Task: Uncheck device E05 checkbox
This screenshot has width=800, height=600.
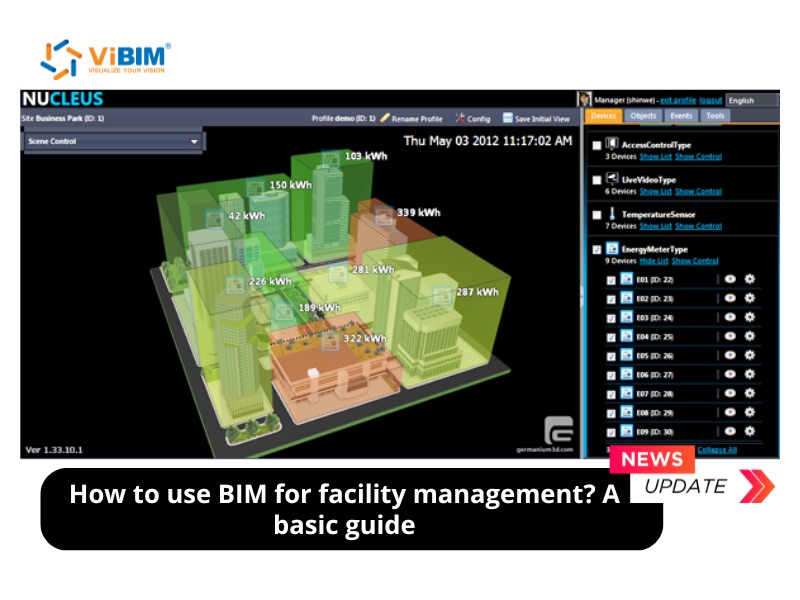Action: 611,356
